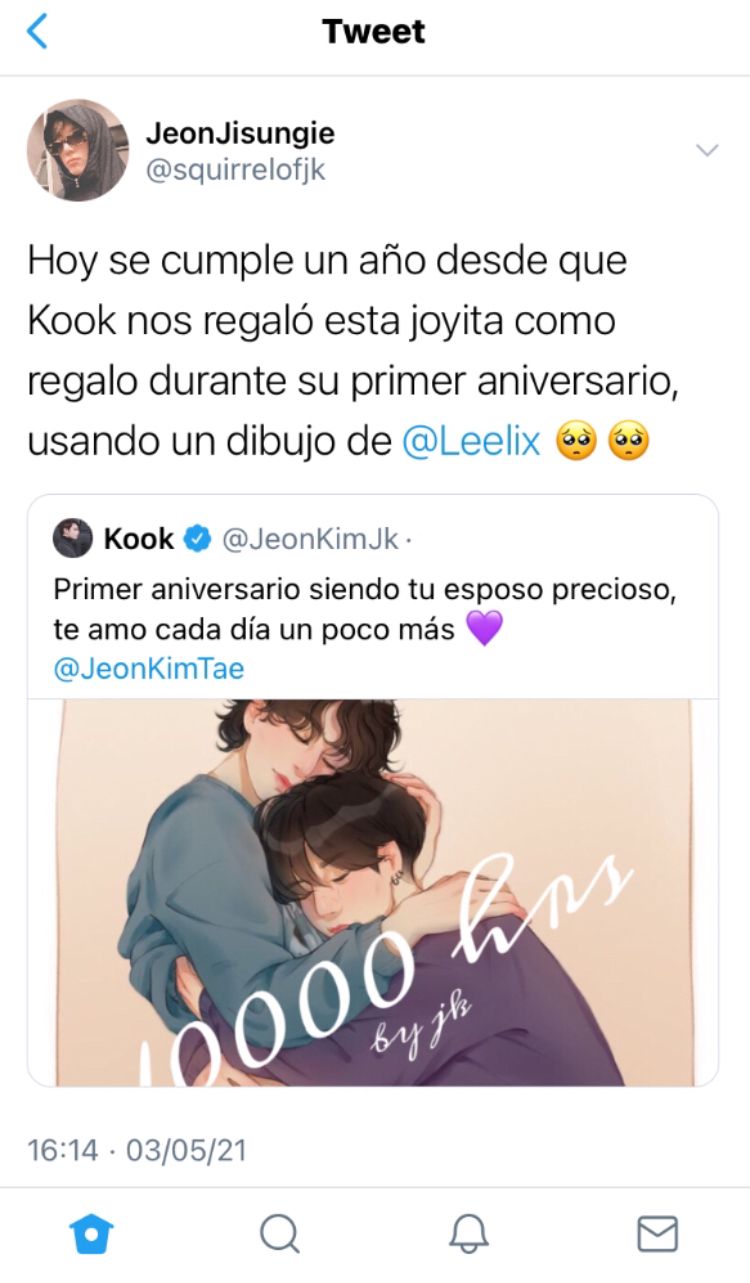Expand the tweet options chevron
Image resolution: width=750 pixels, height=1283 pixels.
click(707, 151)
